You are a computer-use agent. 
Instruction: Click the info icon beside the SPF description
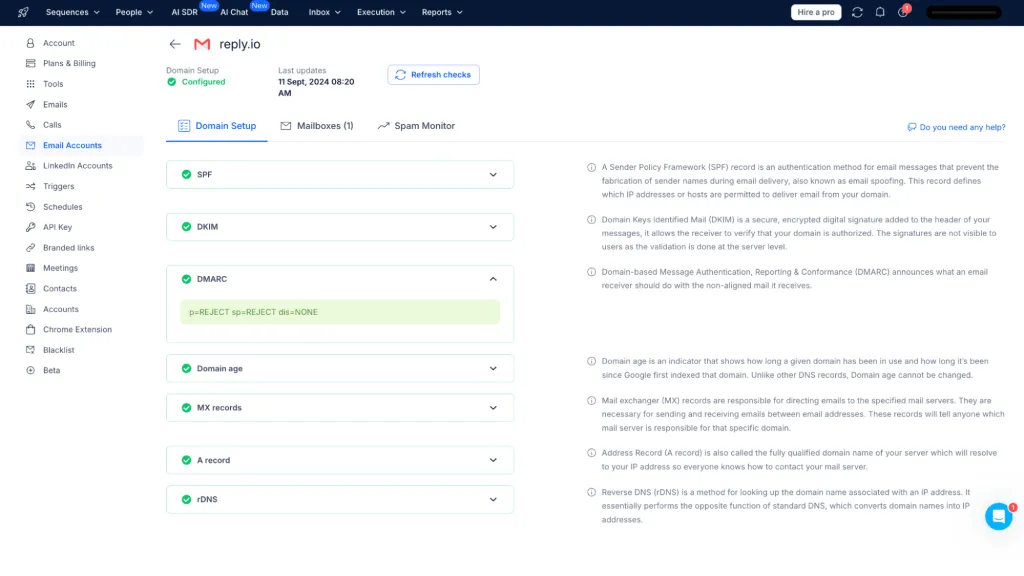coord(591,167)
